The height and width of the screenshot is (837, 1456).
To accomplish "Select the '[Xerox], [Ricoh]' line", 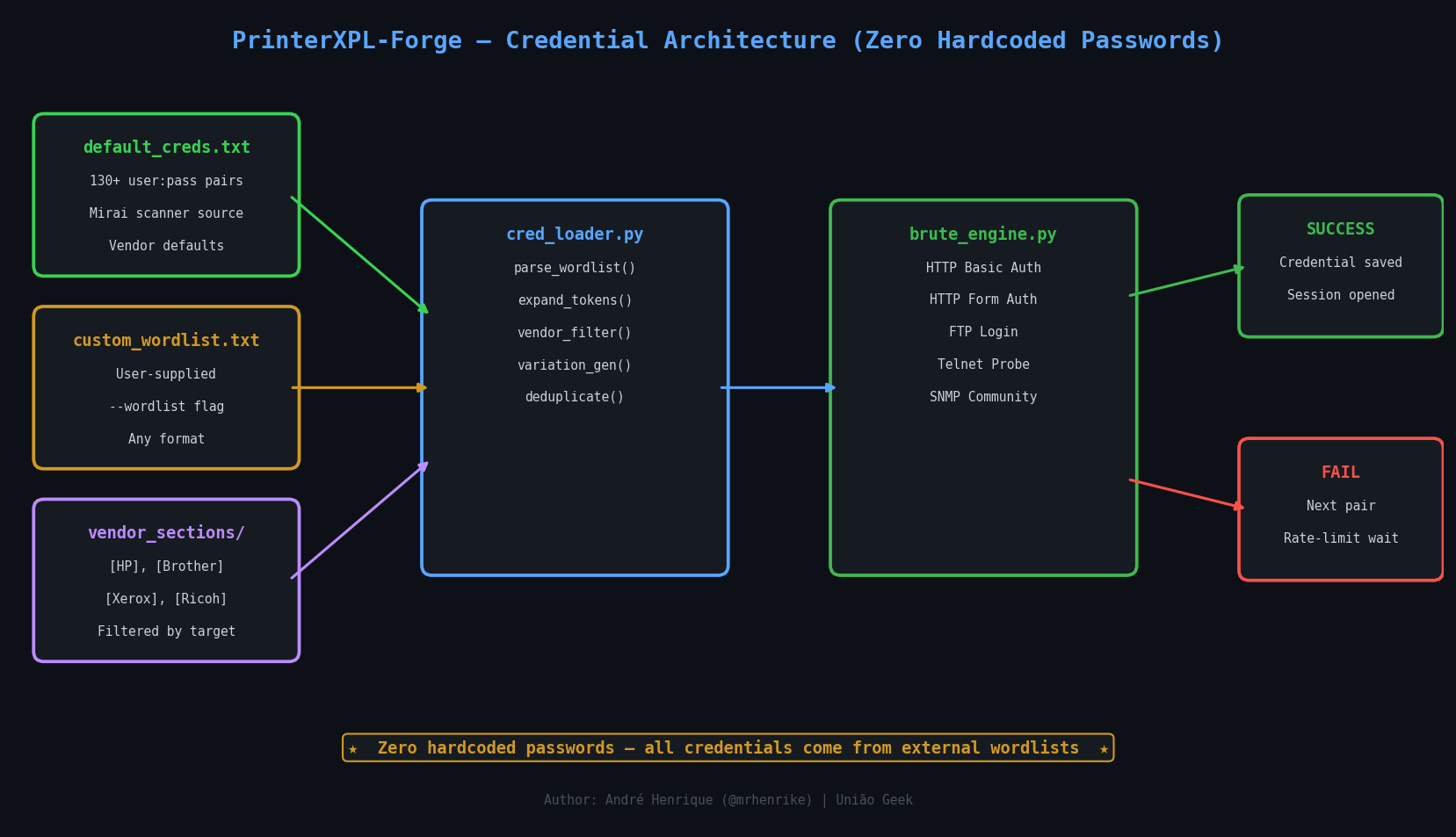I will tap(166, 599).
